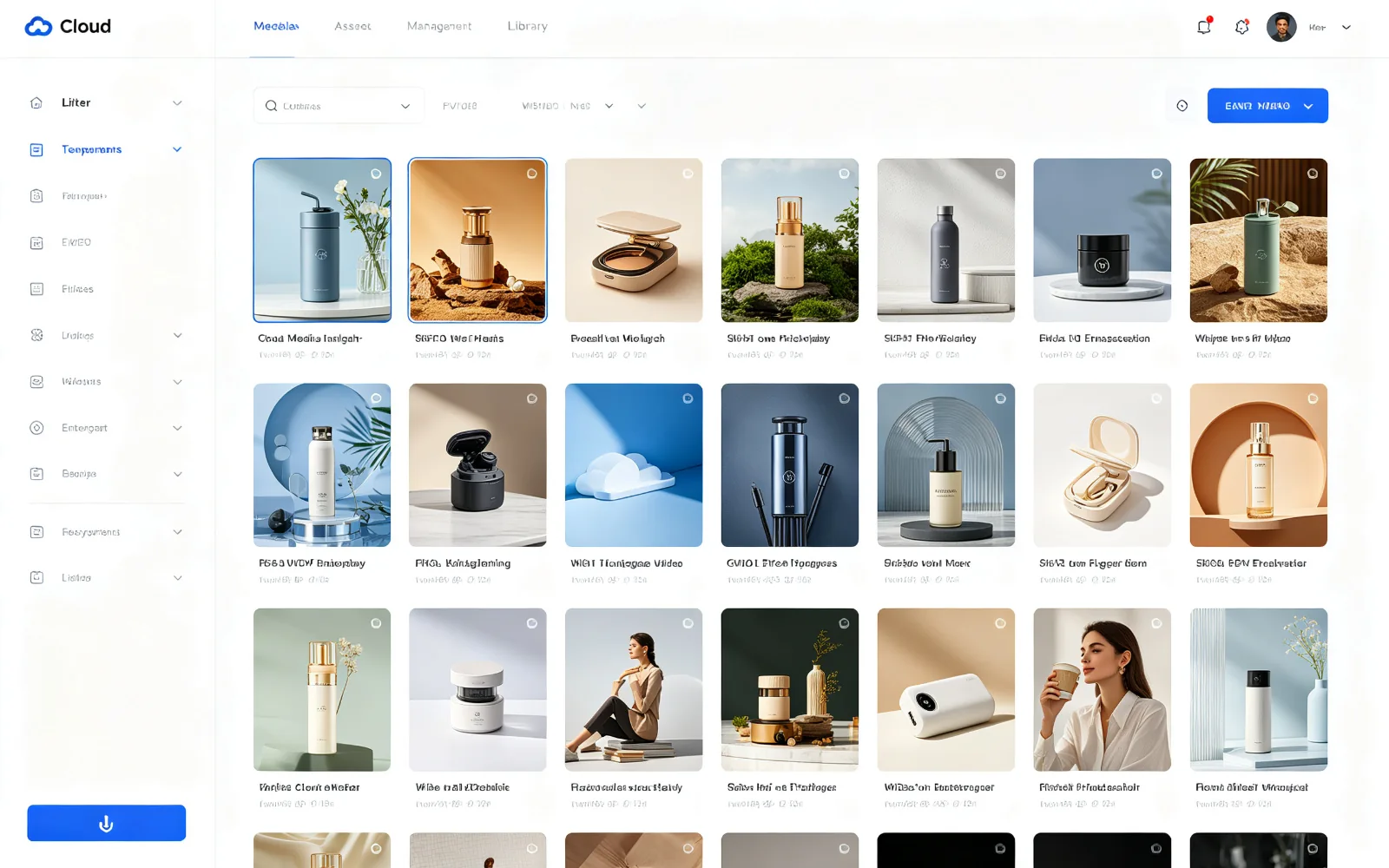Click the sidebar icon just below the clover icon
The width and height of the screenshot is (1389, 868).
point(36,382)
